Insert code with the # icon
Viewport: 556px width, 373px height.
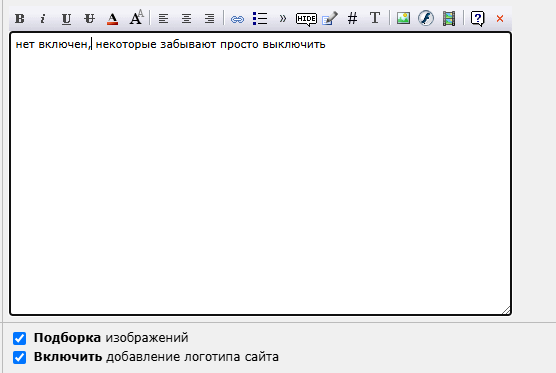(x=352, y=18)
